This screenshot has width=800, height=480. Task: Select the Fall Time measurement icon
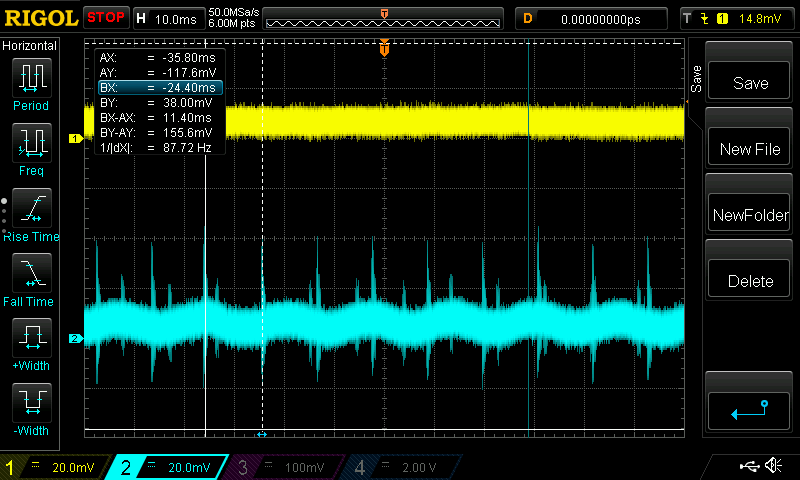click(32, 273)
